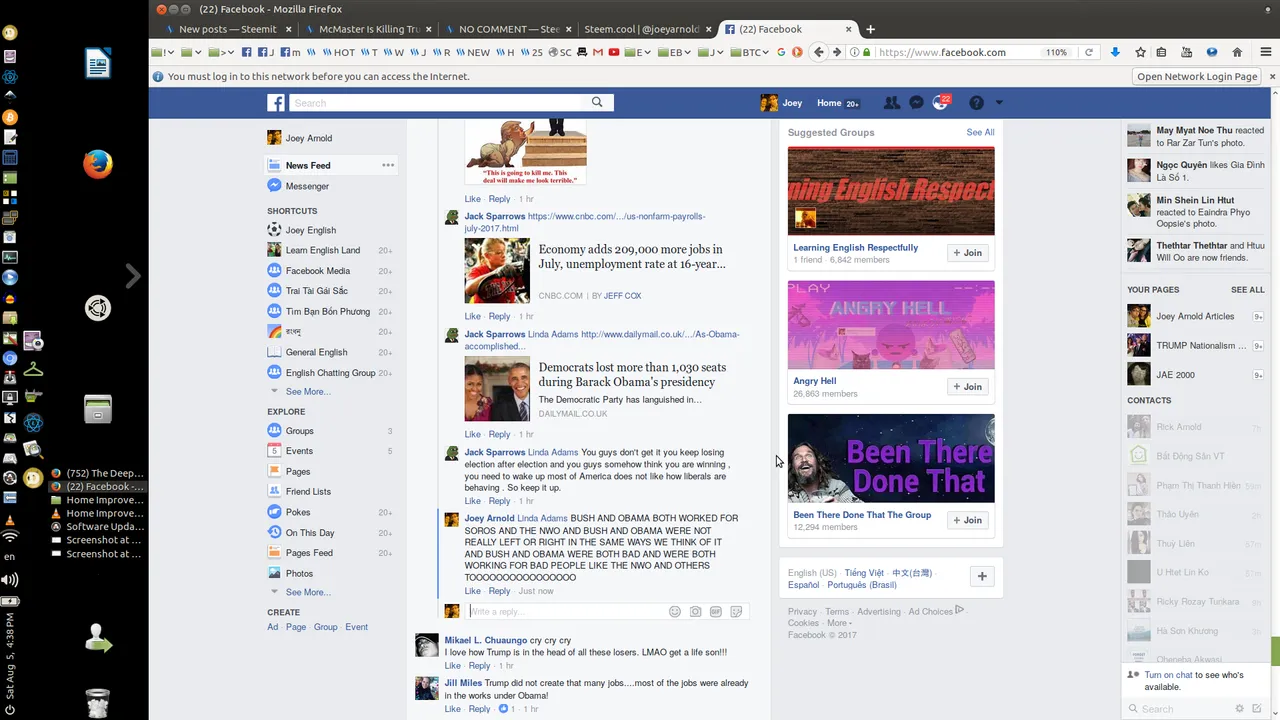The image size is (1280, 720).
Task: Click the Firefox downloads arrow icon
Action: point(1116,52)
